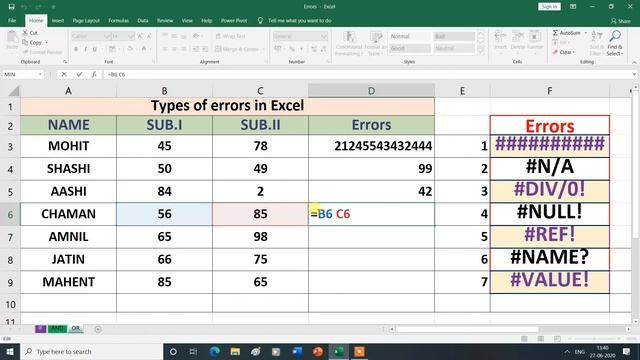Open the File tab
Viewport: 640px width, 360px height.
click(x=12, y=20)
